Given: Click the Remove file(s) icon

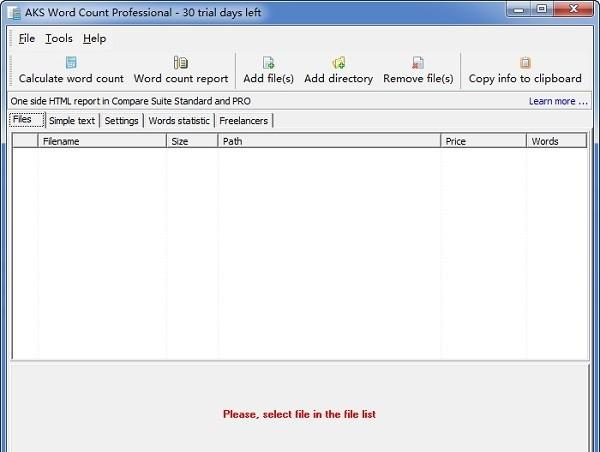Looking at the screenshot, I should [x=418, y=62].
